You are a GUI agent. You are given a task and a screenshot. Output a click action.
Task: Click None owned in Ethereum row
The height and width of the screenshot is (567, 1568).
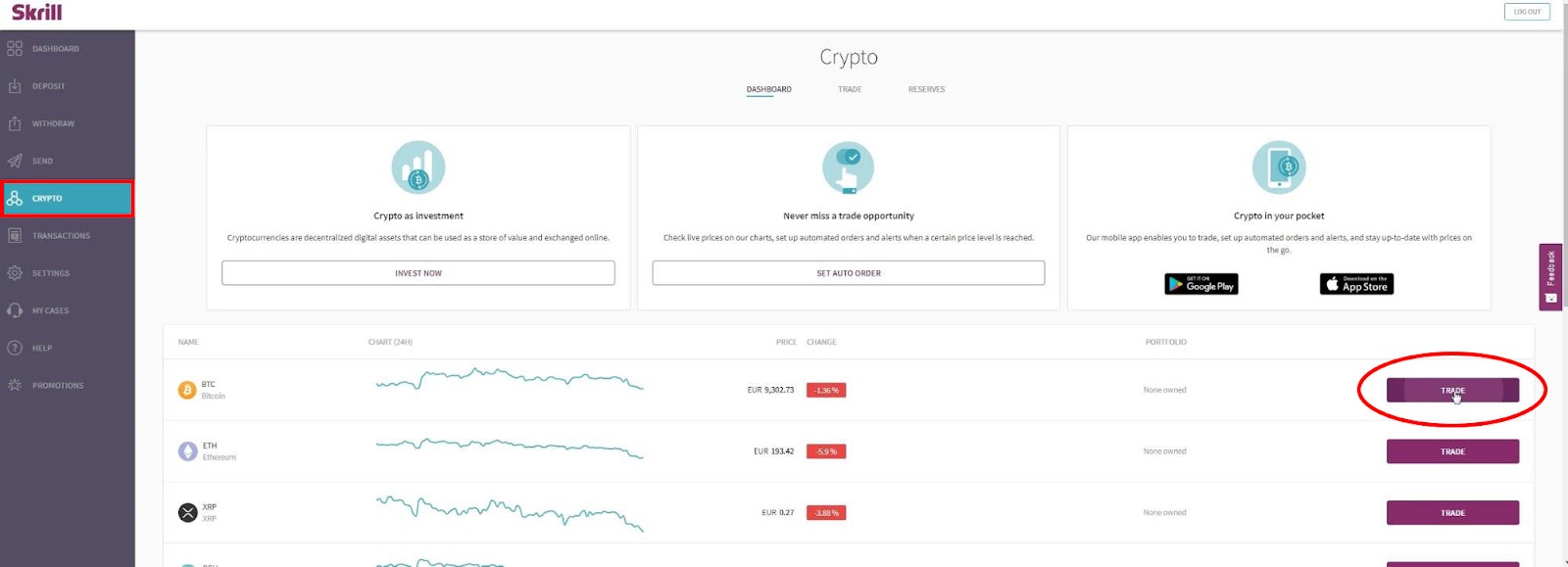coord(1164,451)
